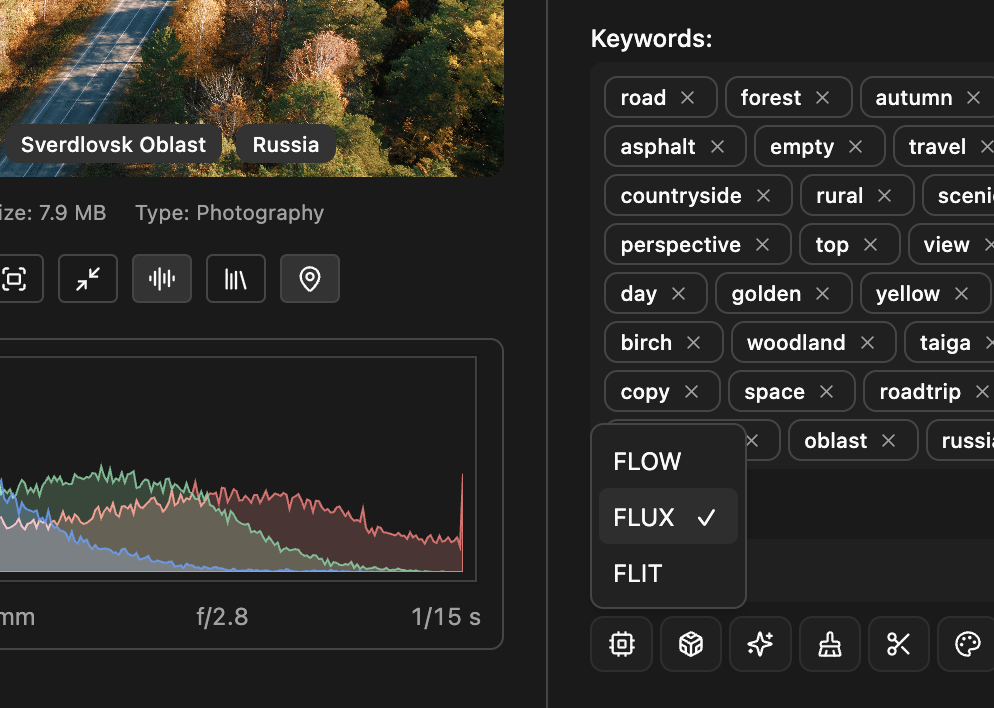Remove the 'forest' keyword tag
Viewport: 994px width, 708px height.
823,98
